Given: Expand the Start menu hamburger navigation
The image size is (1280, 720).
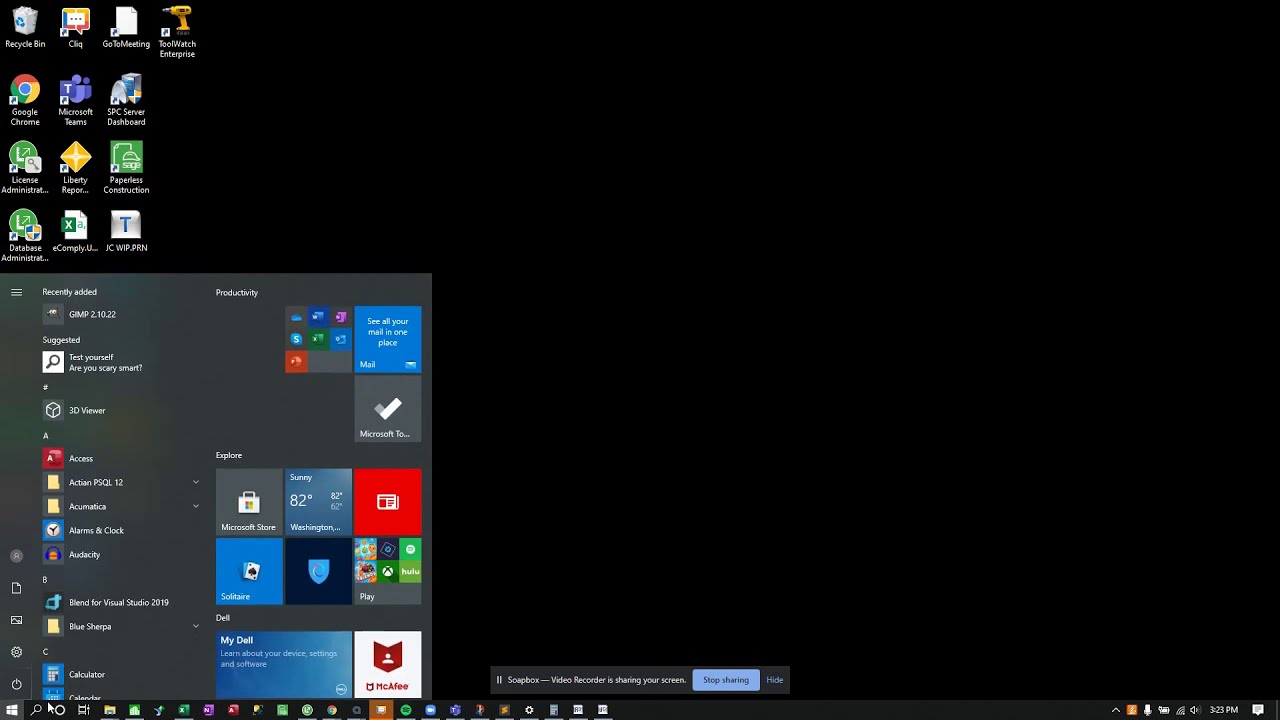Looking at the screenshot, I should click(16, 292).
